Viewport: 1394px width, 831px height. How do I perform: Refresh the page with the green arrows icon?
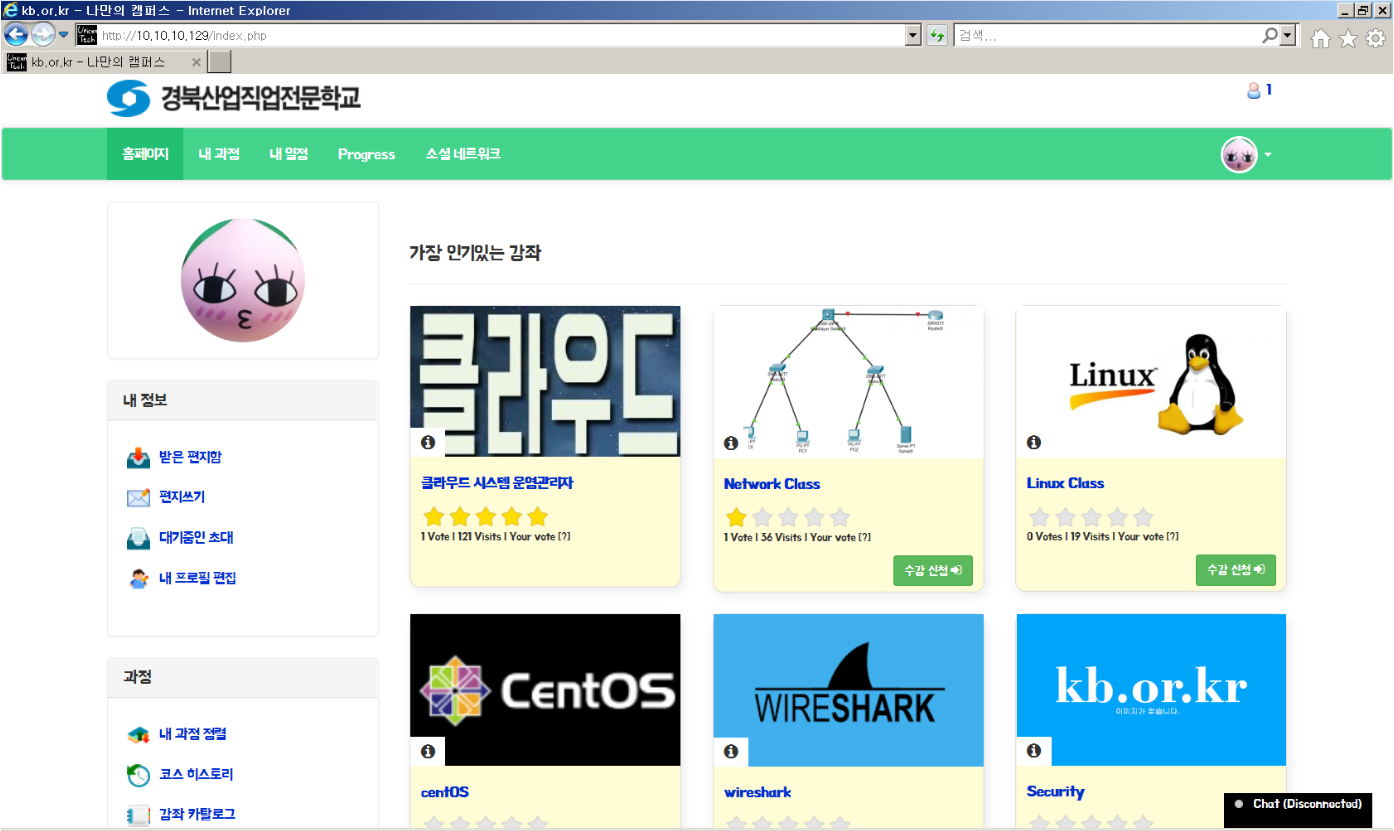[x=937, y=35]
